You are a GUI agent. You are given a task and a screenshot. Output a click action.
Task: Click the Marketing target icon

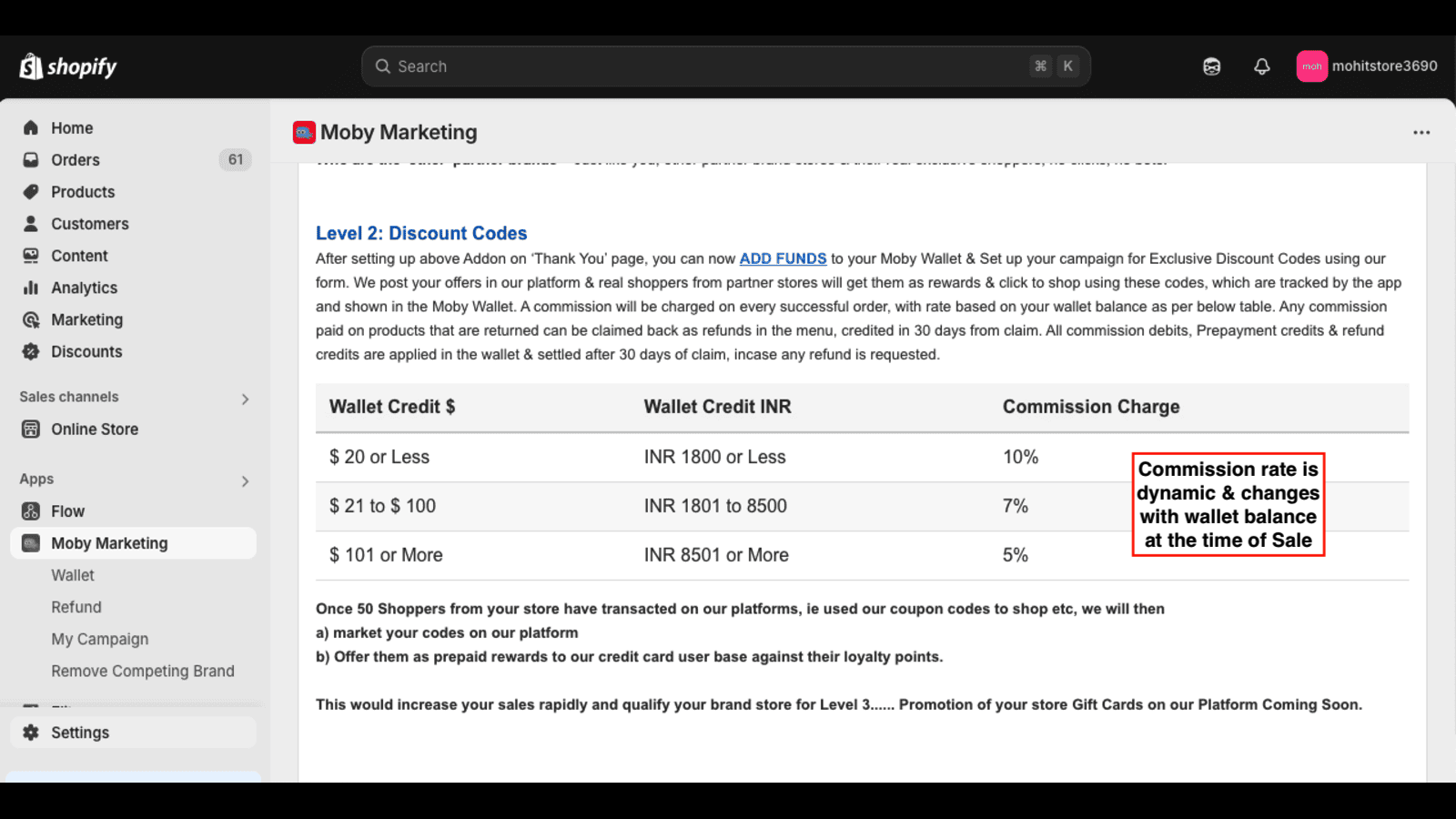pyautogui.click(x=31, y=319)
